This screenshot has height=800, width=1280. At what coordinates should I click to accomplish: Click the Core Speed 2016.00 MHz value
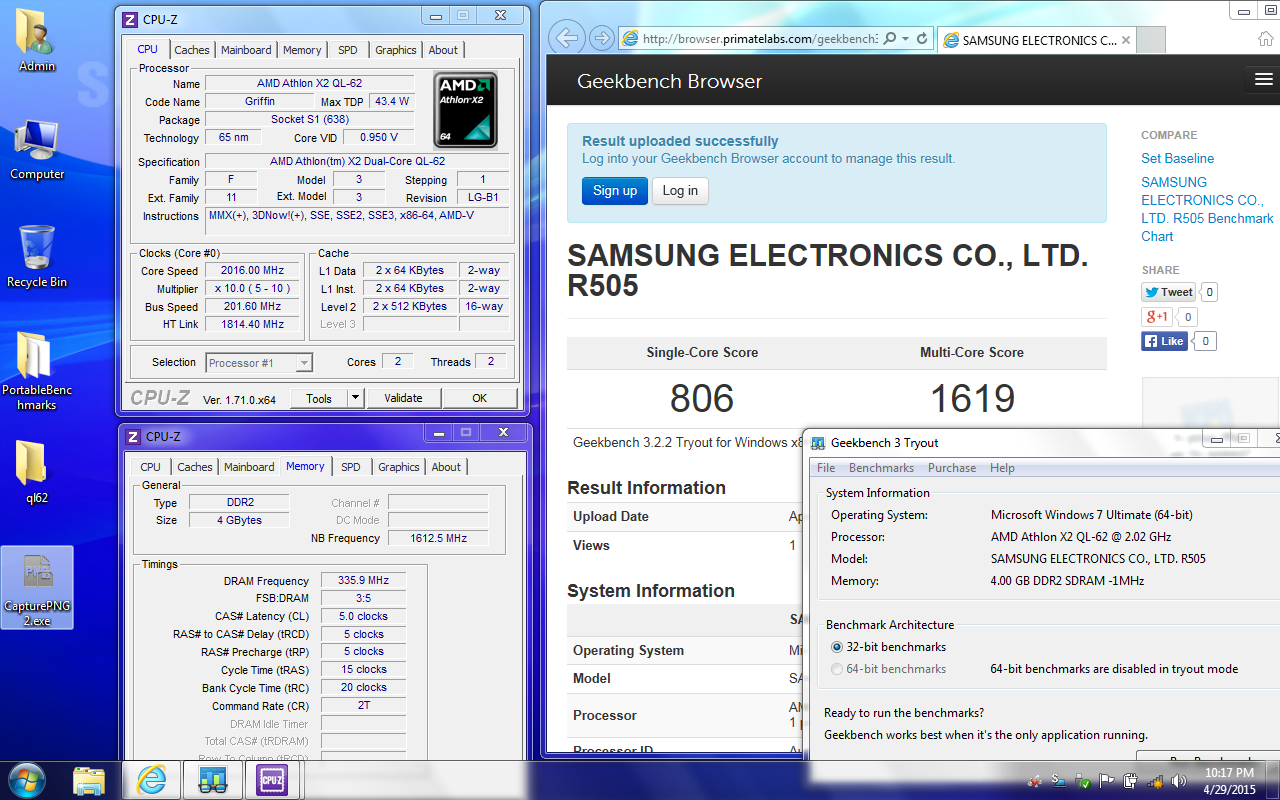(x=253, y=271)
